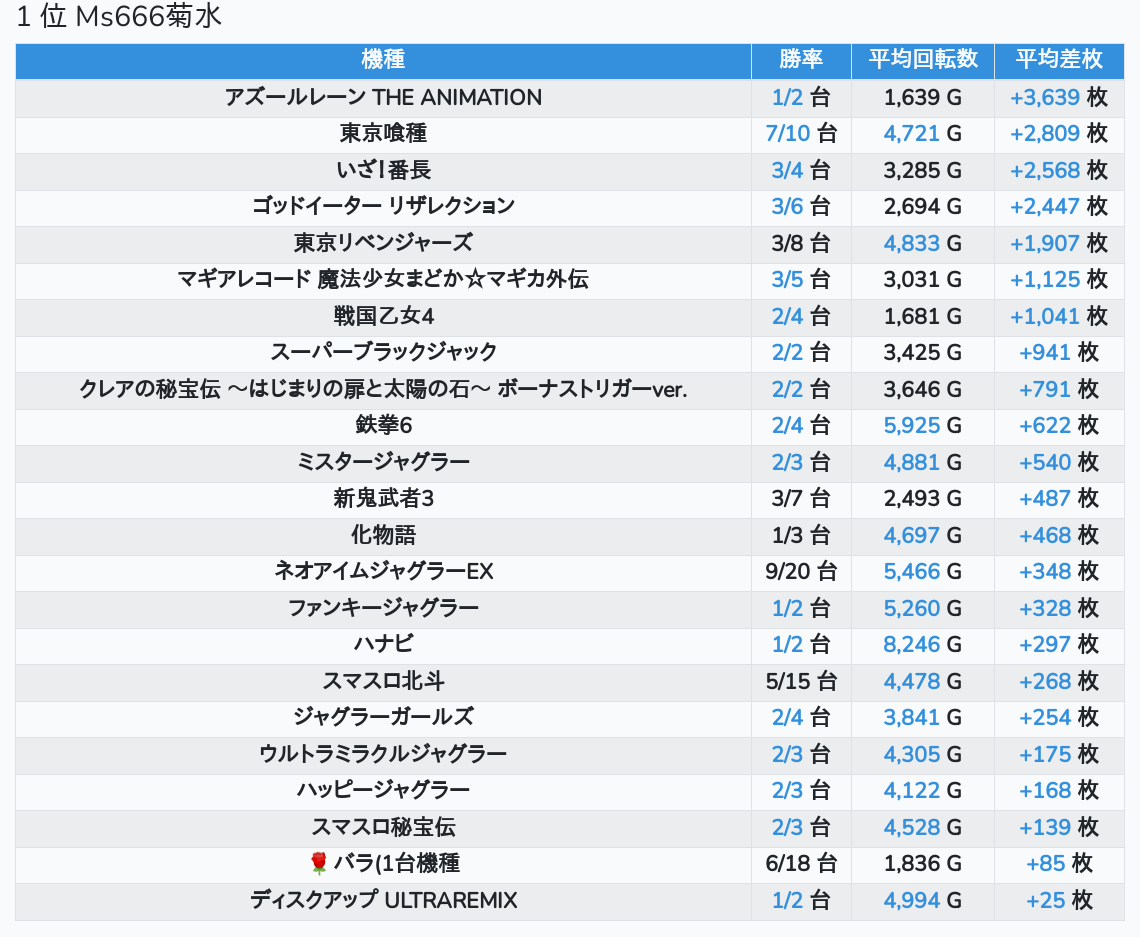Click the +941 link for スーパーブラックジャック
Image resolution: width=1140 pixels, height=937 pixels.
(1045, 352)
